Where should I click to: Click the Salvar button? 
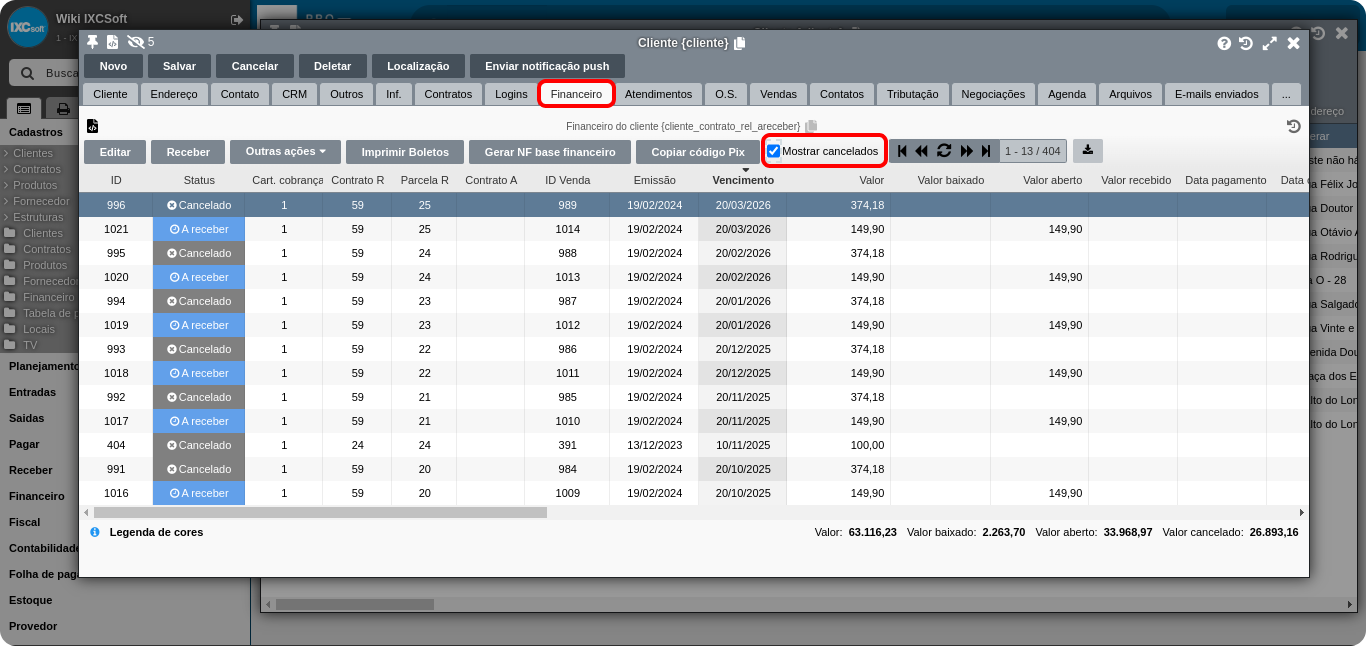pyautogui.click(x=179, y=66)
